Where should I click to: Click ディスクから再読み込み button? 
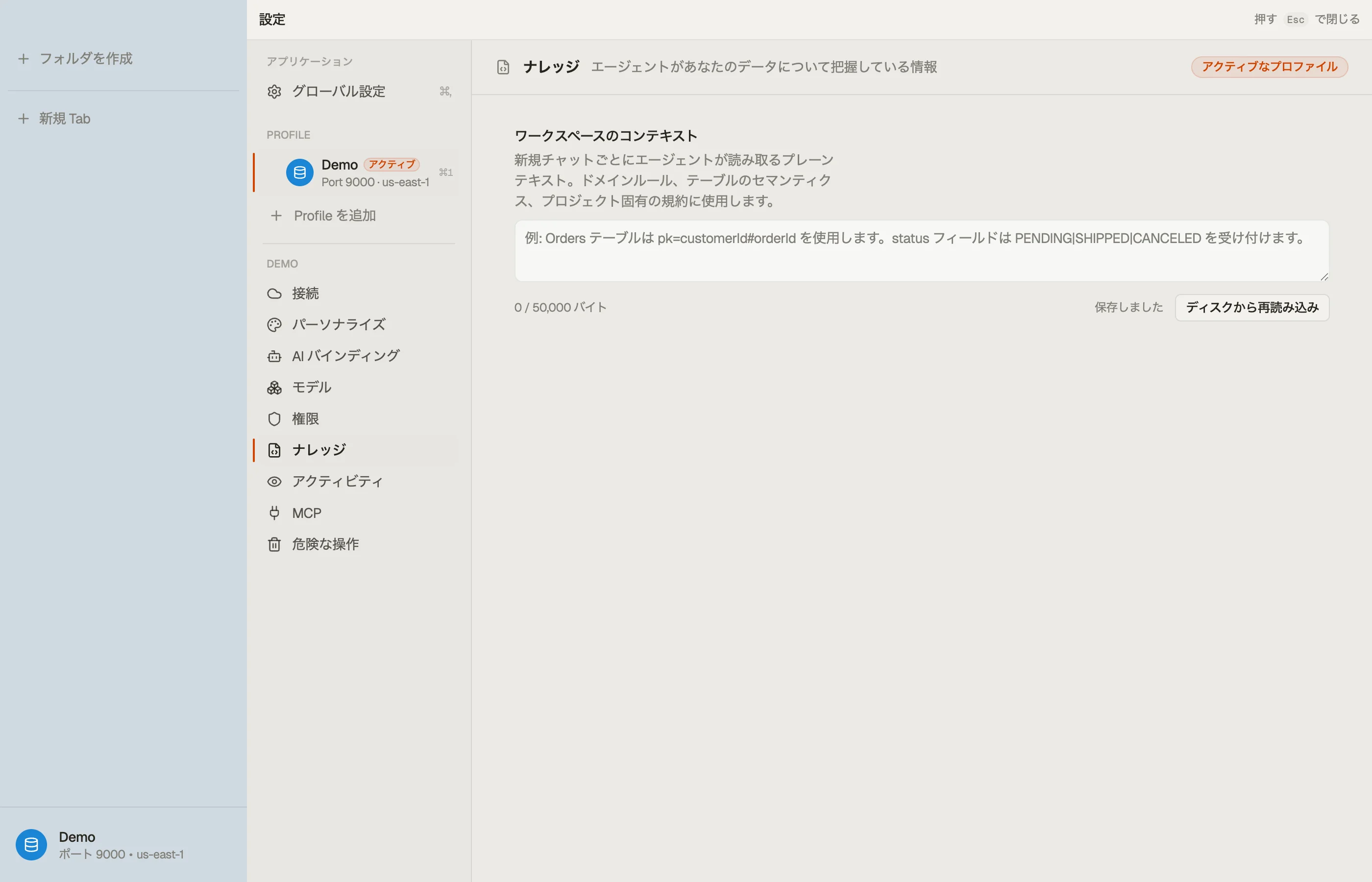pyautogui.click(x=1252, y=308)
